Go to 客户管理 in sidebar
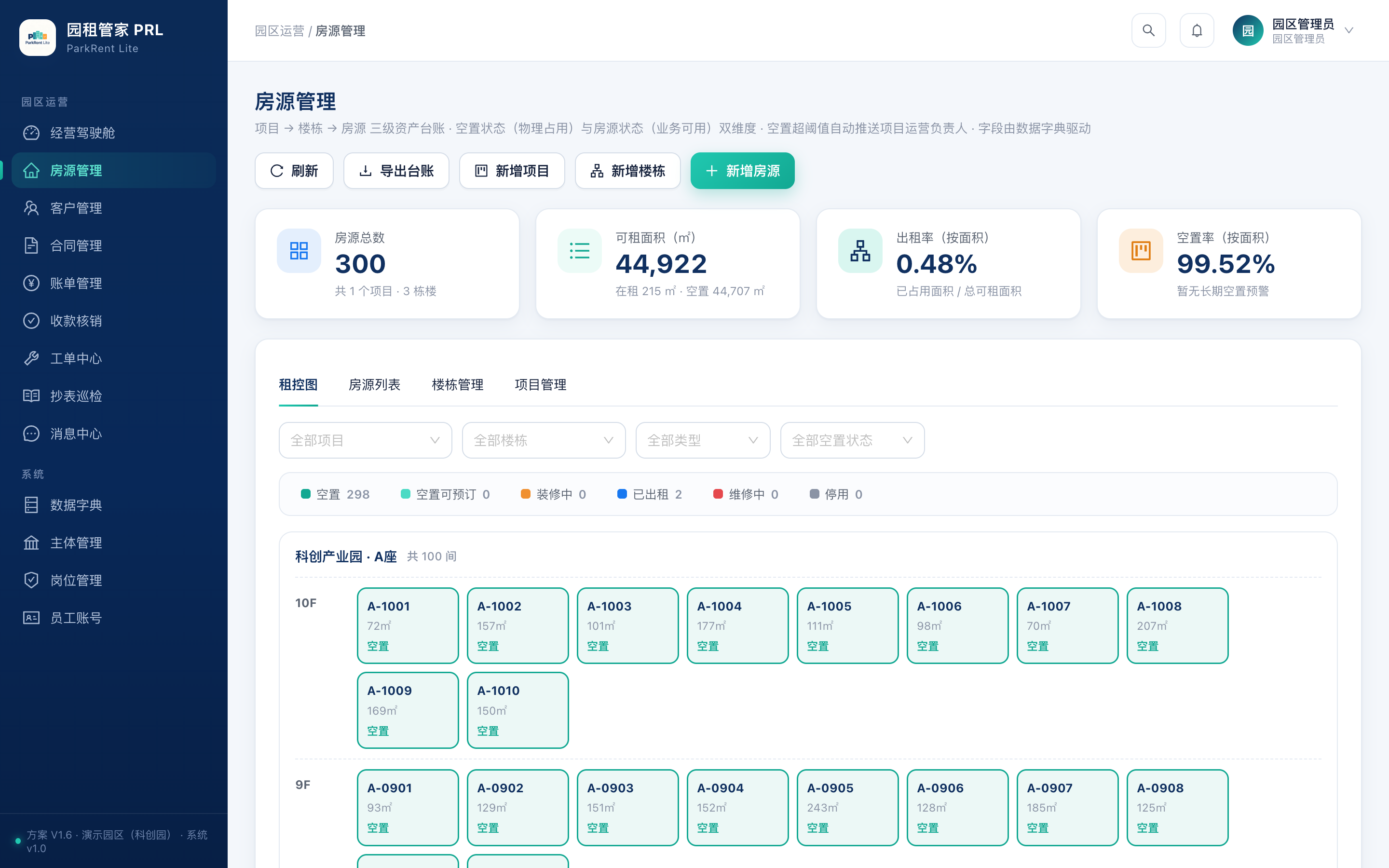Screen dimensions: 1389x868 click(x=114, y=208)
